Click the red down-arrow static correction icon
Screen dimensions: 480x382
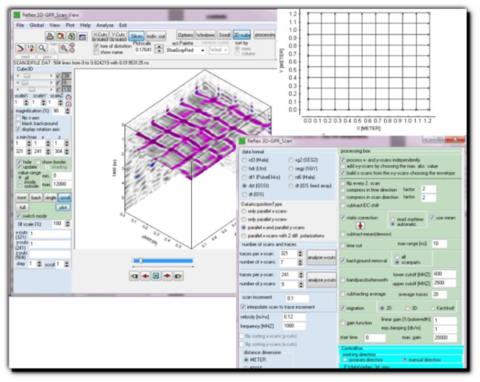tap(360, 226)
